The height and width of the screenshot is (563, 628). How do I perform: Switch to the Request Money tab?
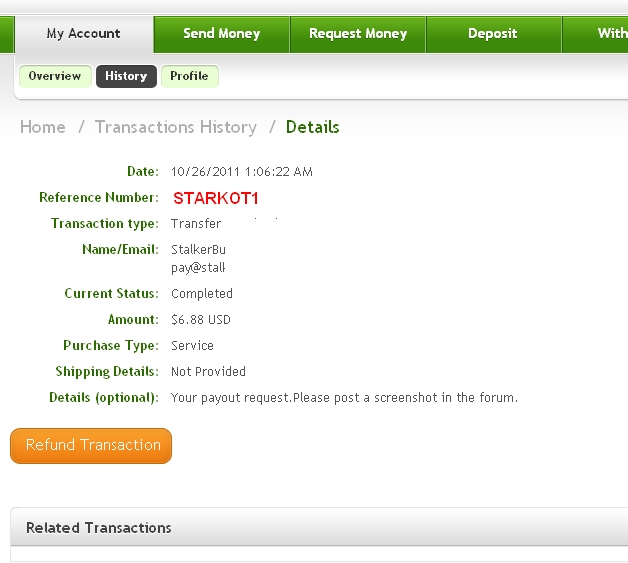click(x=357, y=34)
